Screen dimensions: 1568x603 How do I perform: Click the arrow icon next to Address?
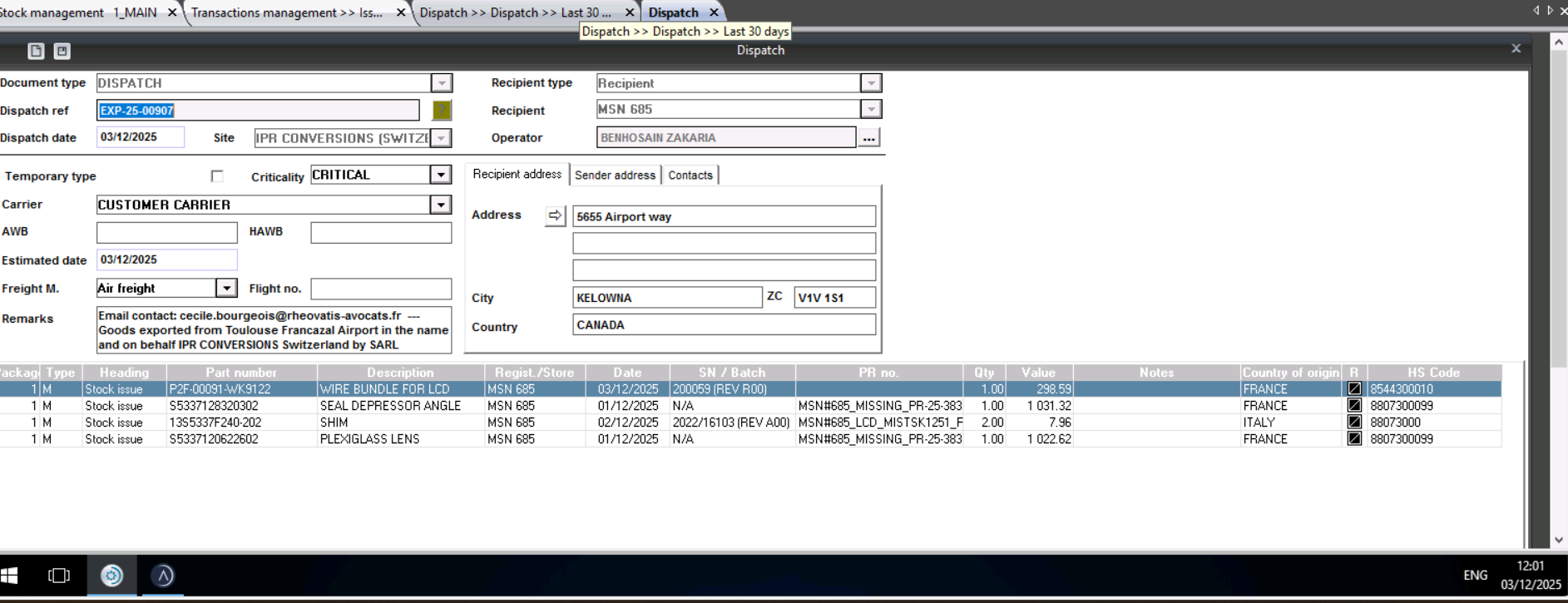pos(555,215)
